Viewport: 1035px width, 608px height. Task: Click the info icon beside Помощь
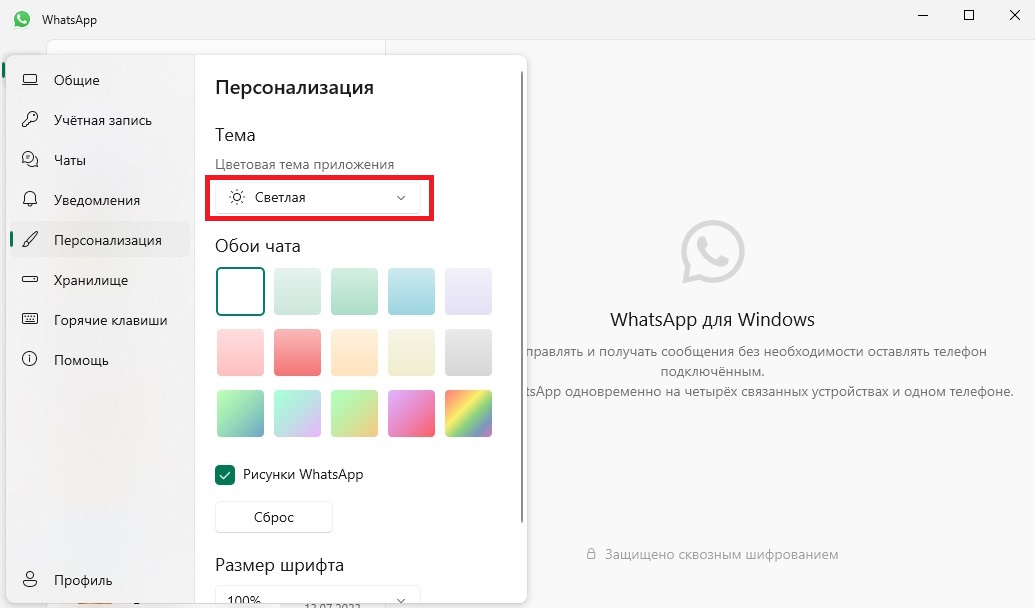30,359
